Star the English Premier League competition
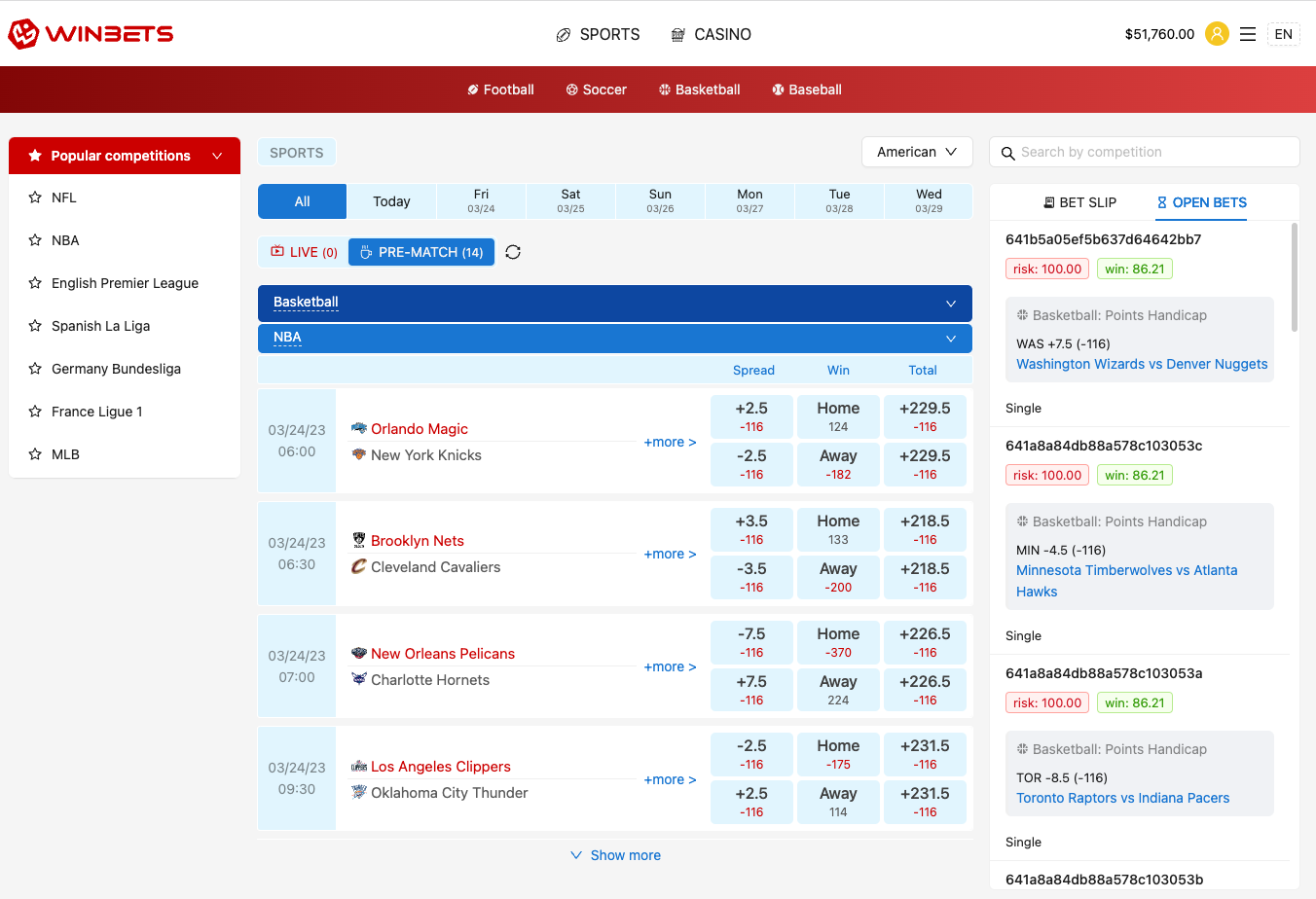 coord(35,283)
